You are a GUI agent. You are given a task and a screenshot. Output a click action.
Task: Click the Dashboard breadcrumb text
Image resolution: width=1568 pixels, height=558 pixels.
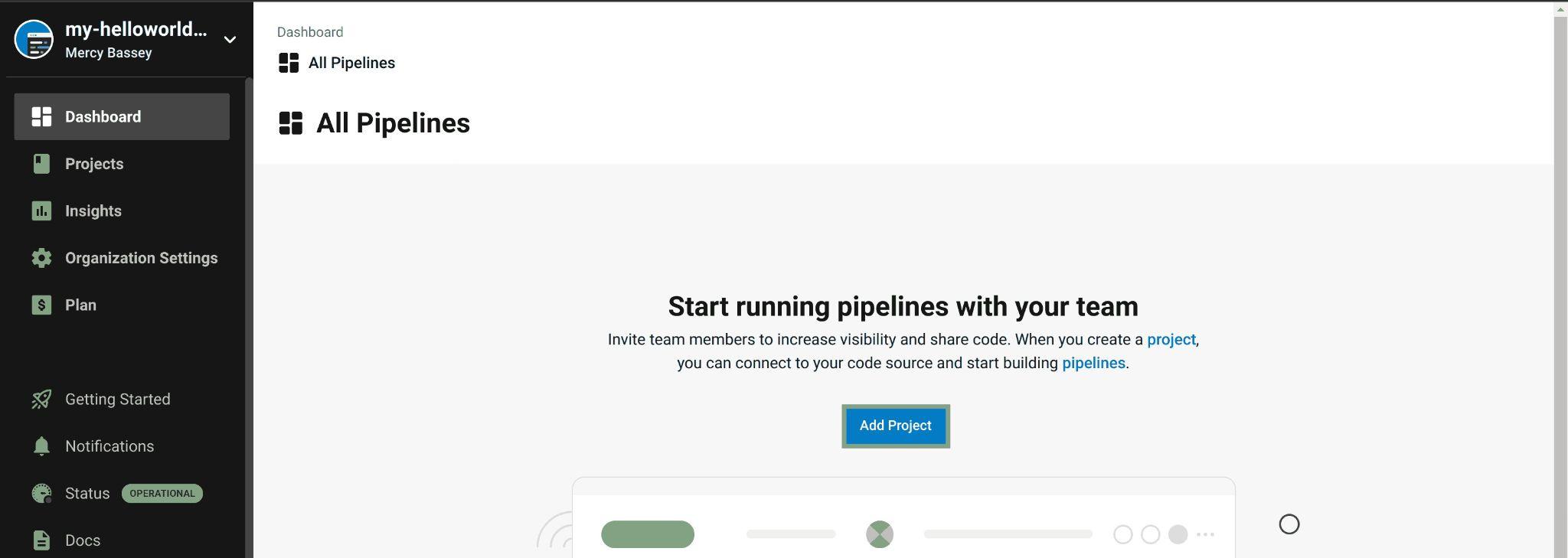310,32
